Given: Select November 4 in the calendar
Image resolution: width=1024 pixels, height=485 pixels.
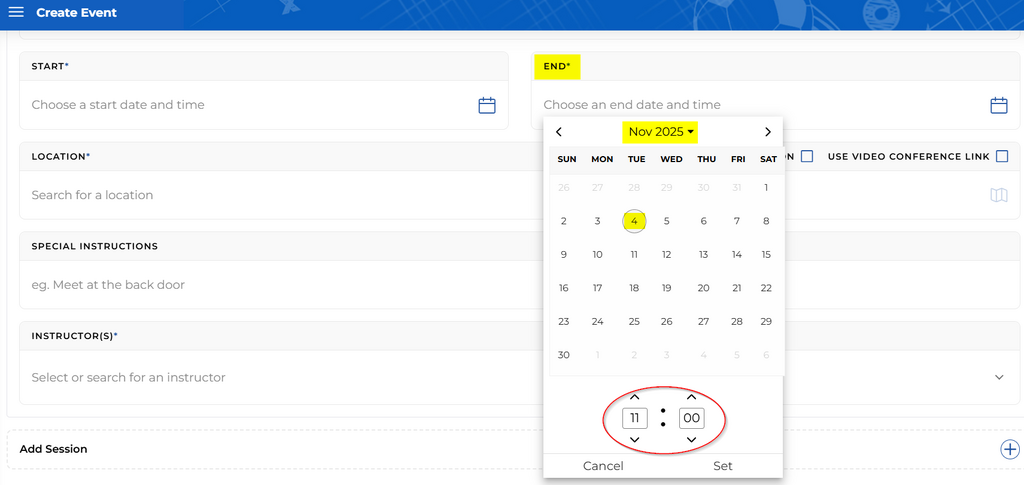Looking at the screenshot, I should pyautogui.click(x=634, y=221).
